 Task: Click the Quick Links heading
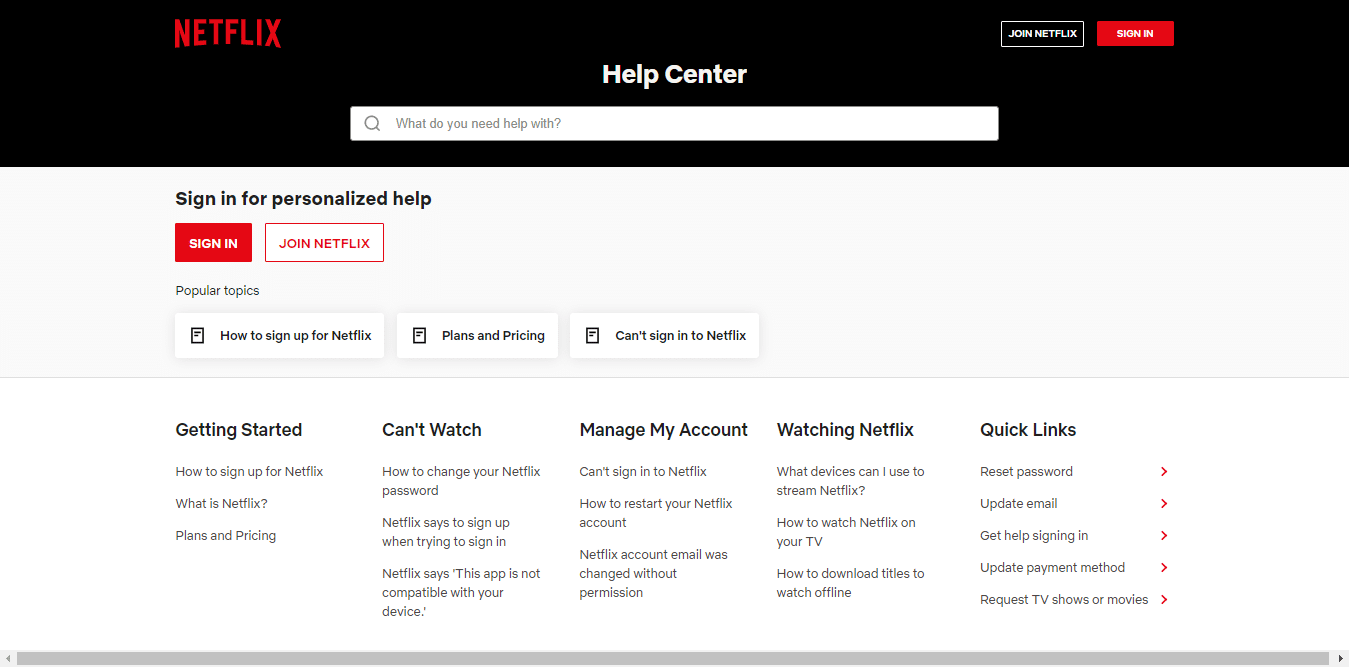coord(1028,430)
